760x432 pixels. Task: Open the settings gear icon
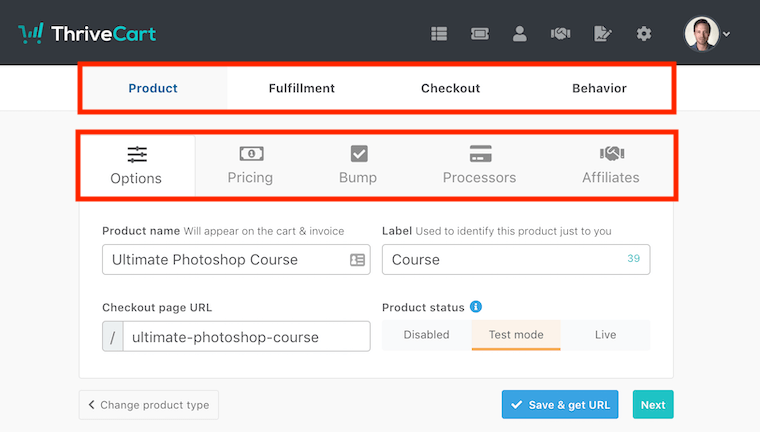644,34
